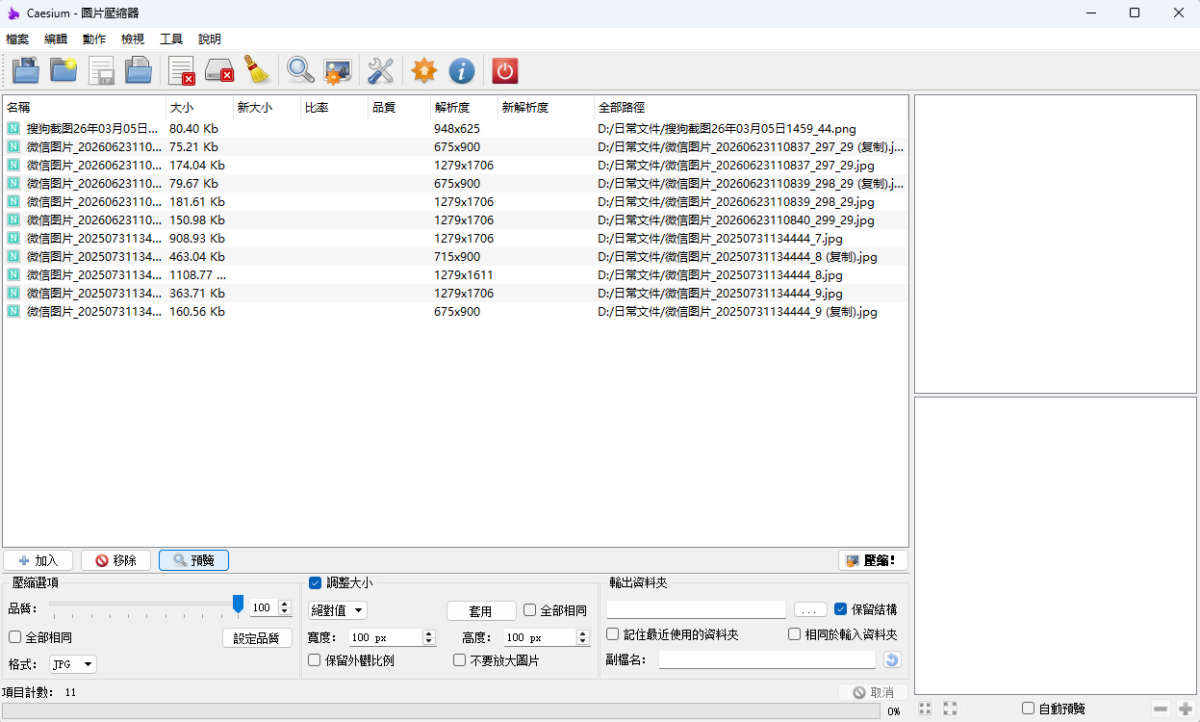Sort by the 全部路徑 column header
The height and width of the screenshot is (722, 1200).
[x=751, y=107]
